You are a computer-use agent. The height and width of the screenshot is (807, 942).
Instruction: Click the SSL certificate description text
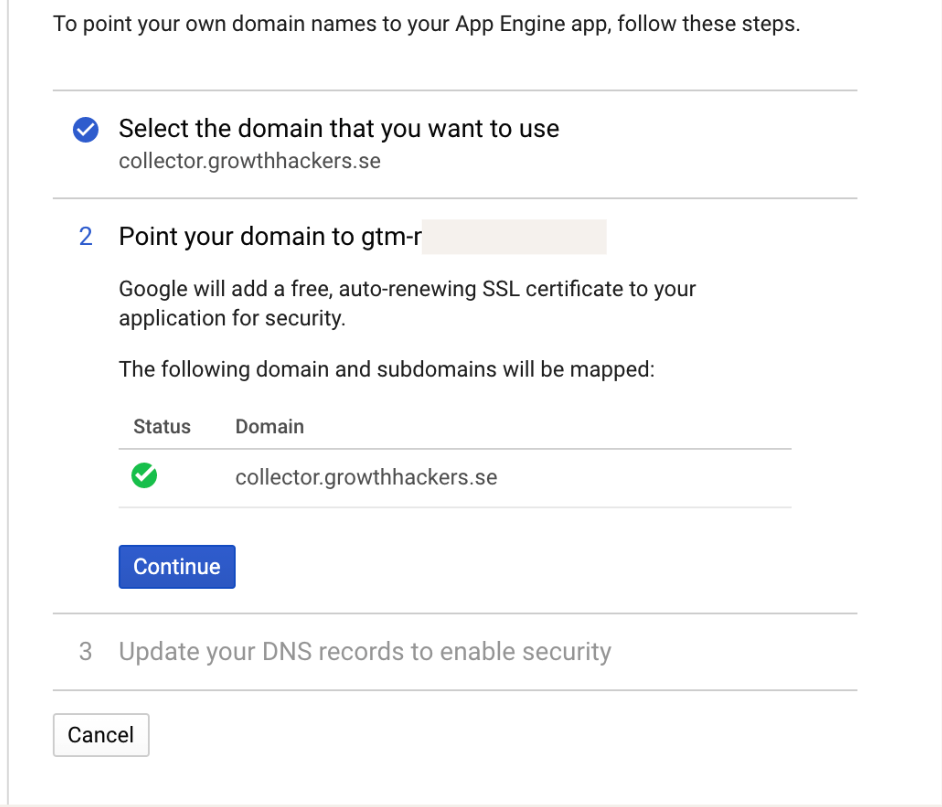point(406,304)
